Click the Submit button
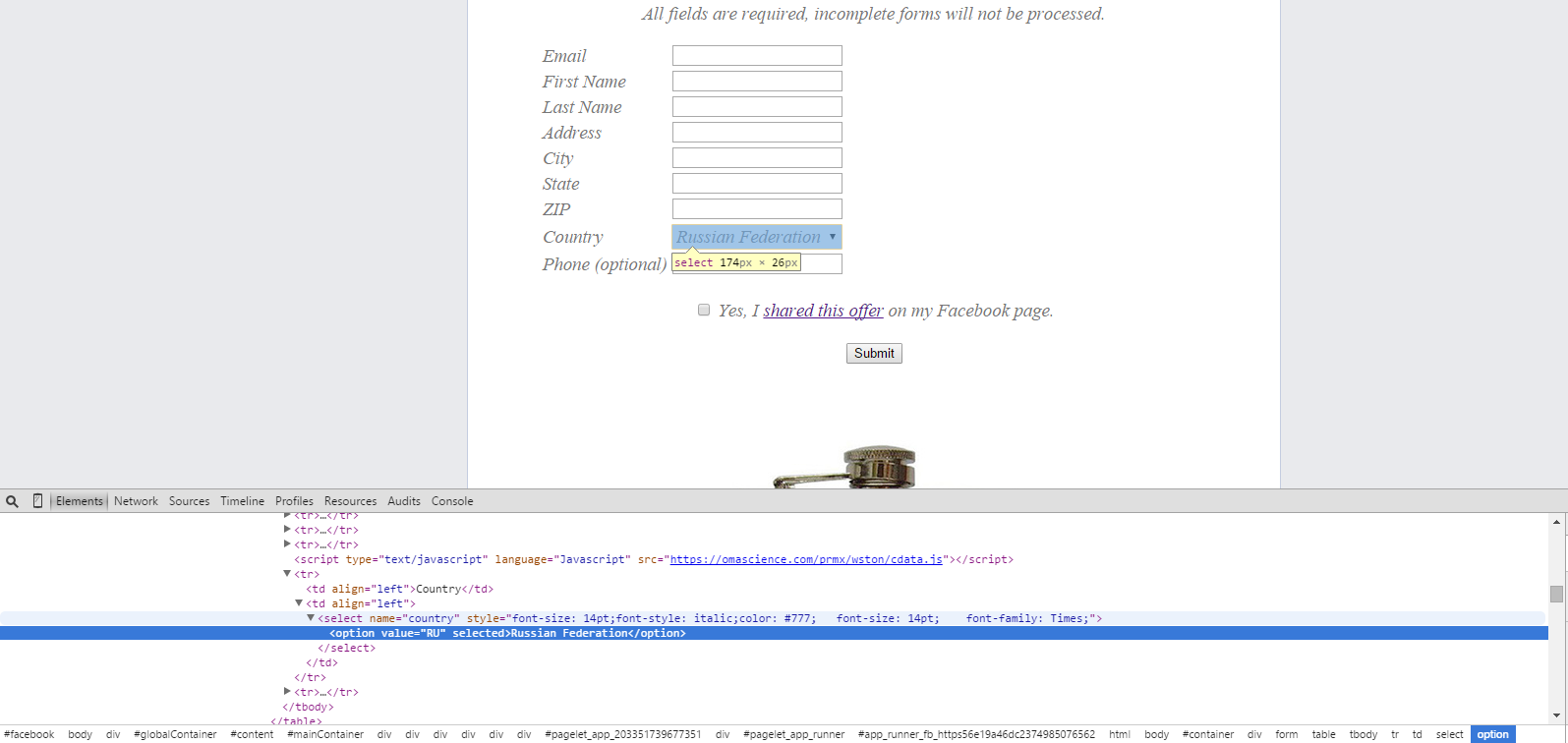Image resolution: width=1568 pixels, height=743 pixels. (x=874, y=353)
